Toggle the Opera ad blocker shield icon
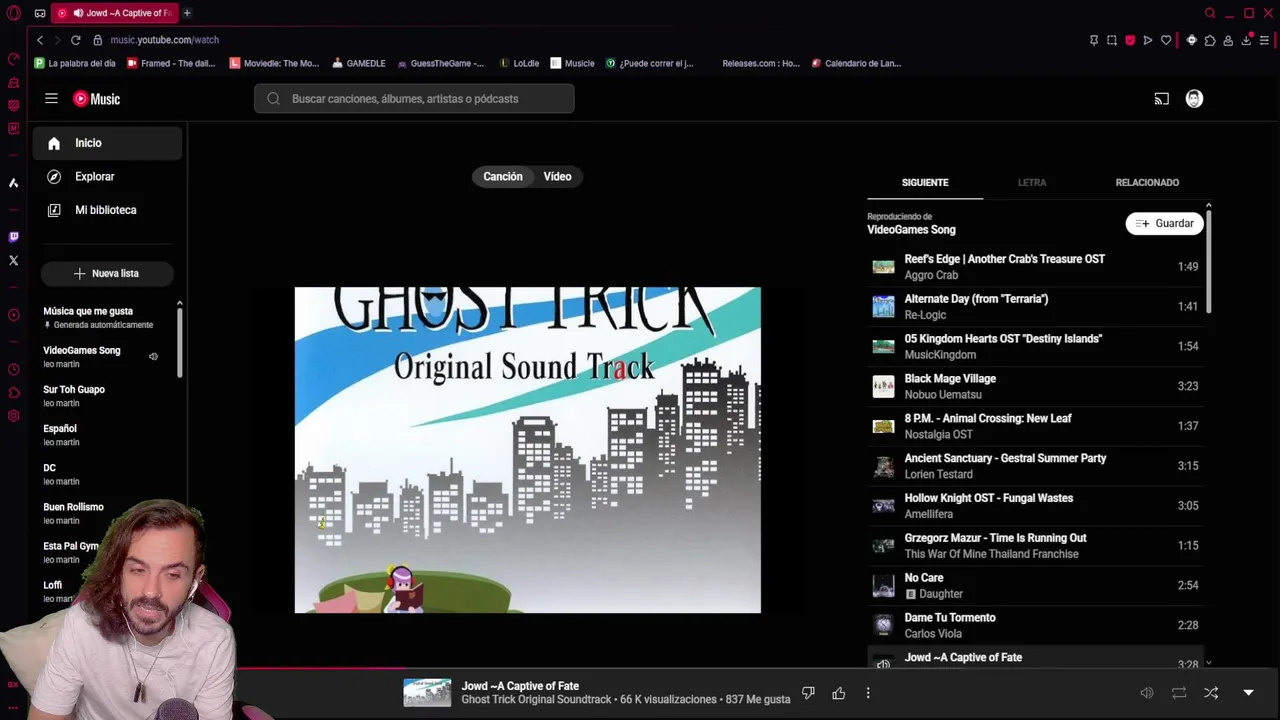The height and width of the screenshot is (720, 1280). 1130,40
